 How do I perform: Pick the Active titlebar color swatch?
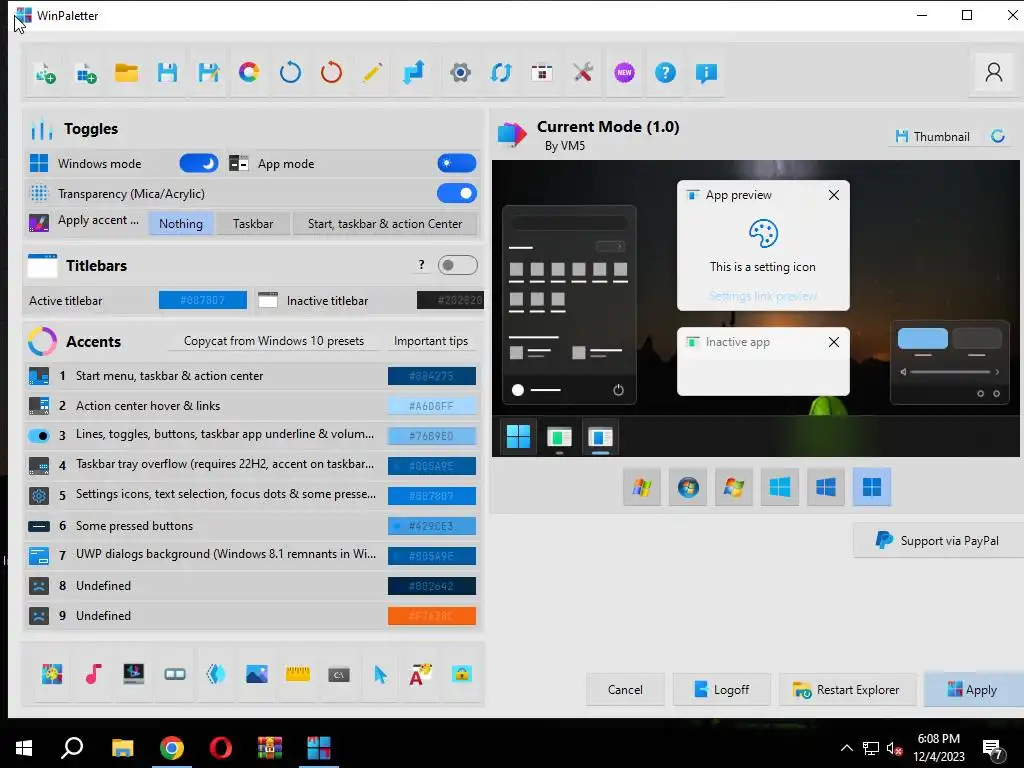click(x=202, y=300)
